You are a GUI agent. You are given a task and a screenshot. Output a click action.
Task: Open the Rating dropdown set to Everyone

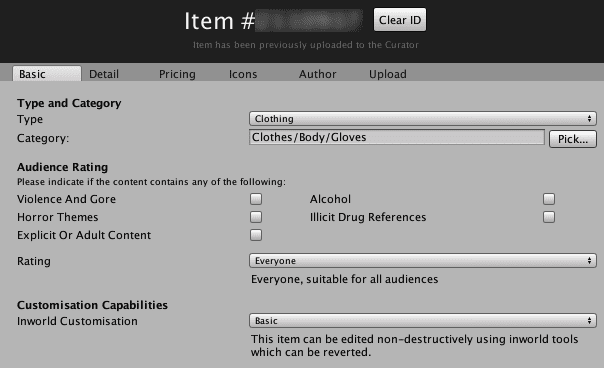[423, 260]
